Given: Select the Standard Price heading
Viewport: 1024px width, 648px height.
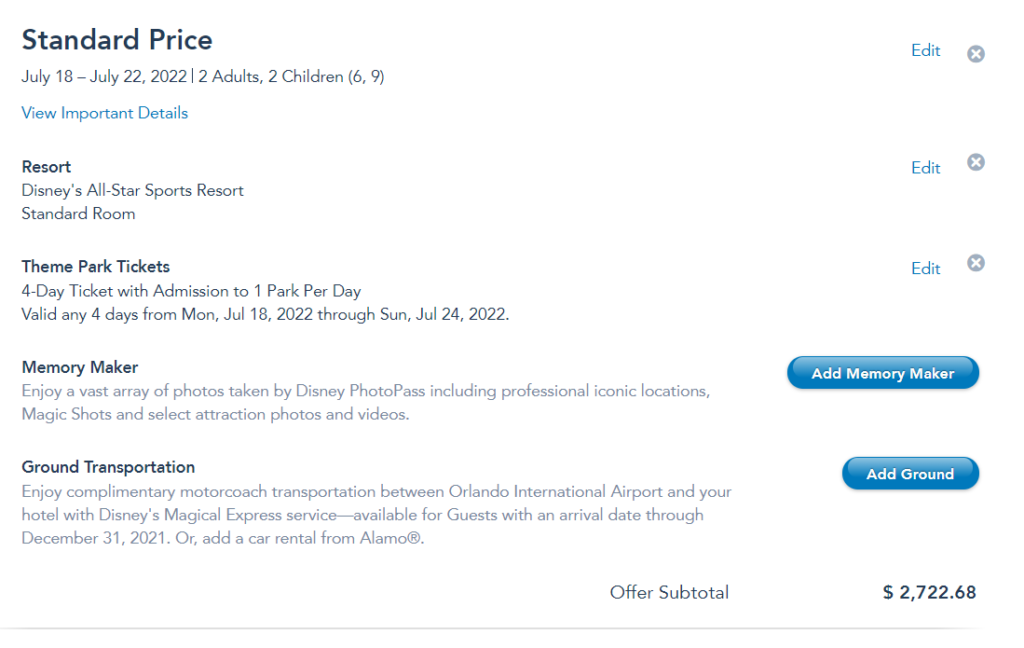Looking at the screenshot, I should point(117,40).
